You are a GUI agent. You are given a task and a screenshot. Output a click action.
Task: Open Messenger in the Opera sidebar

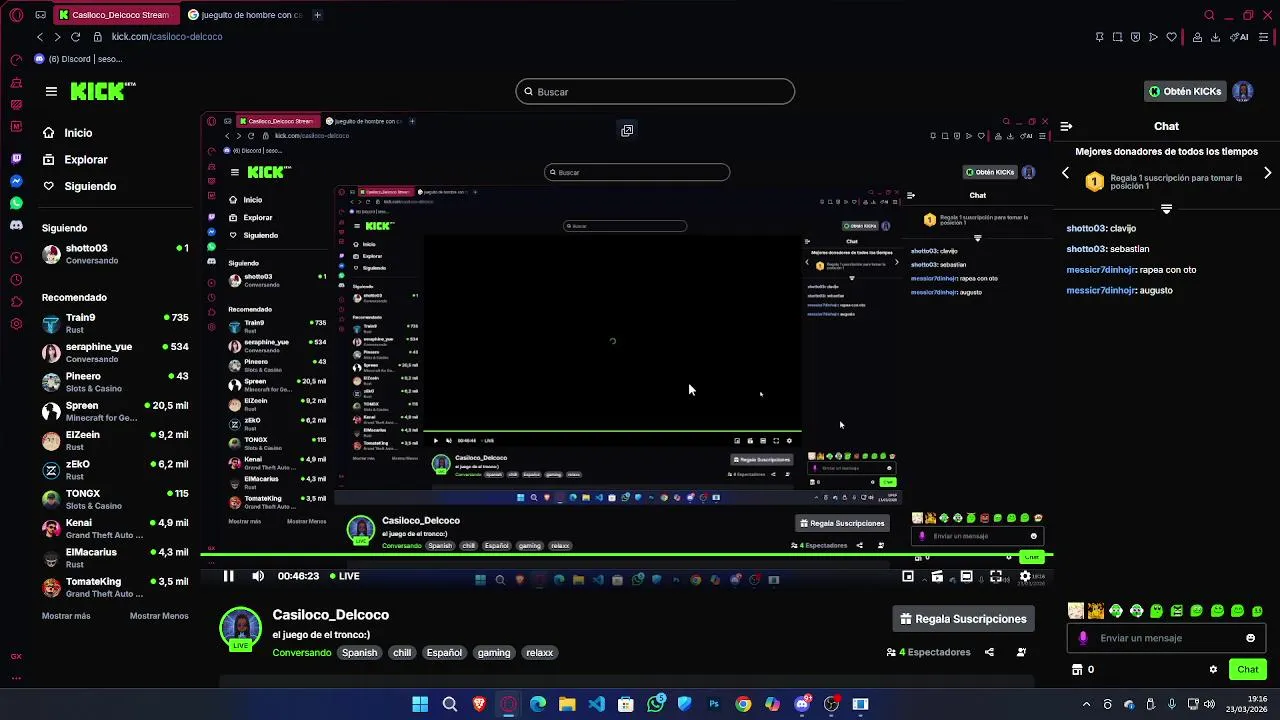click(16, 181)
